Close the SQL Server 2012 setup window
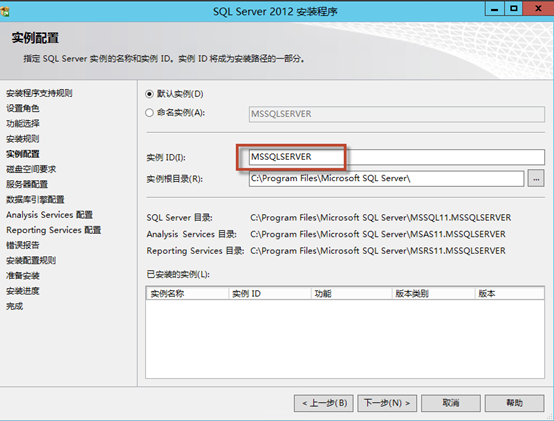 click(x=538, y=8)
